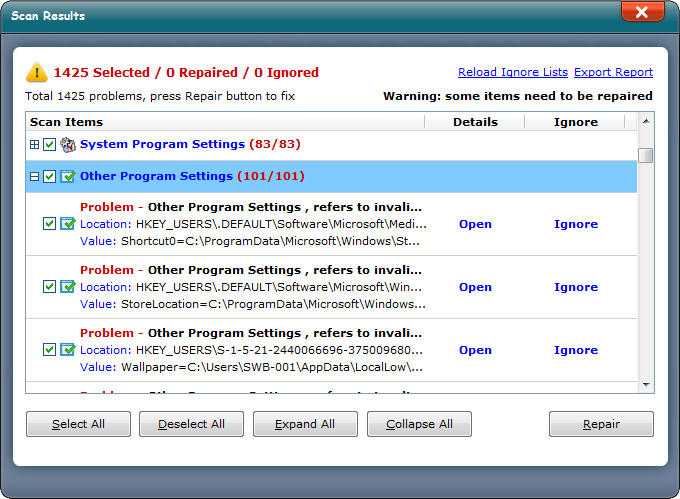Close the Scan Results dialog
The height and width of the screenshot is (499, 680).
click(x=642, y=11)
